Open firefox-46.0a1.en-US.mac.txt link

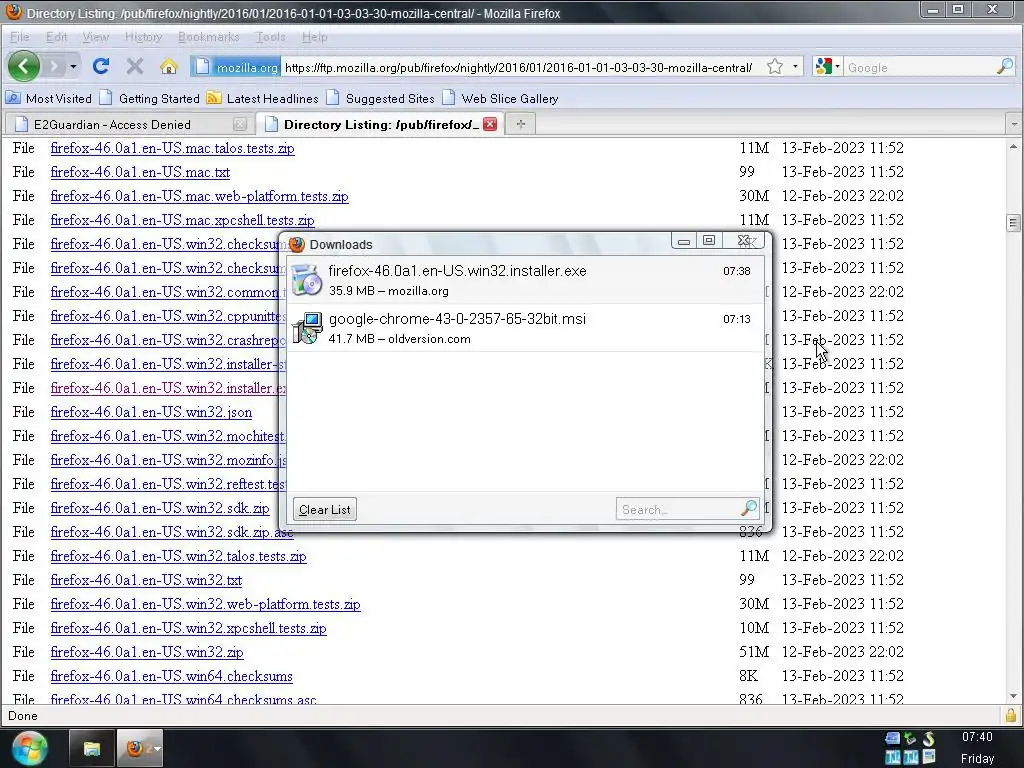point(140,172)
